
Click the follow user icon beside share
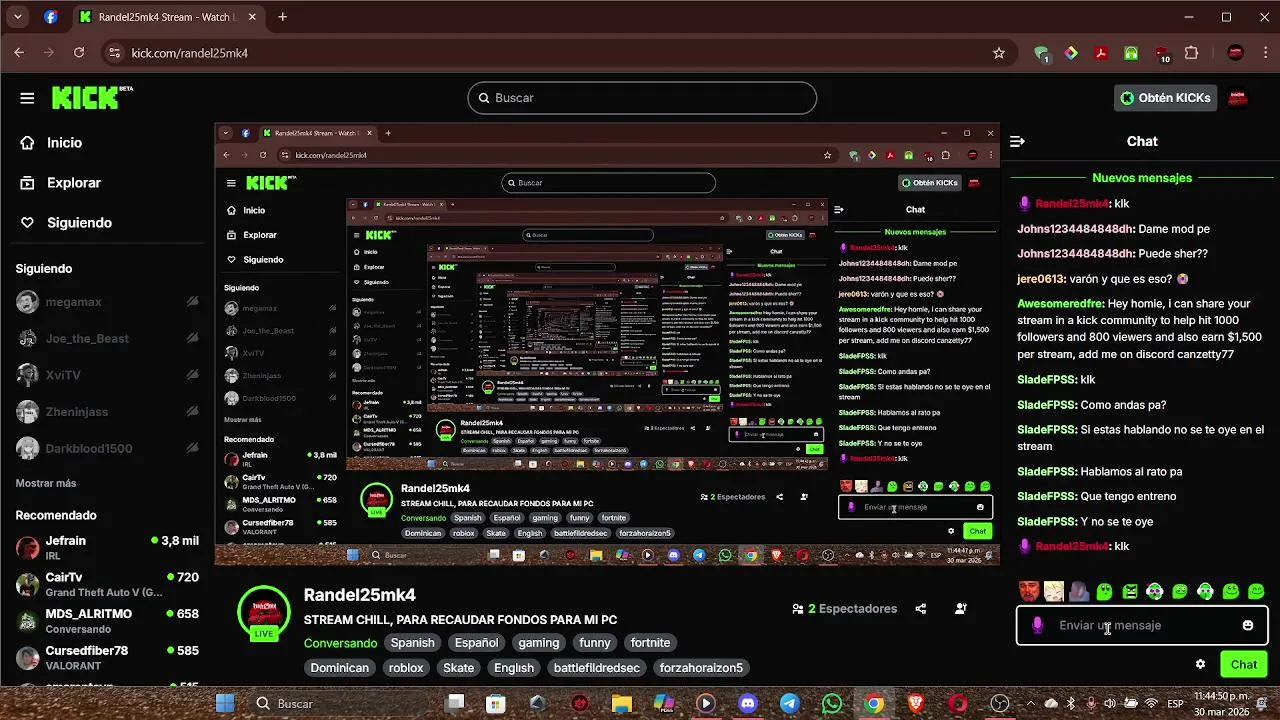961,609
